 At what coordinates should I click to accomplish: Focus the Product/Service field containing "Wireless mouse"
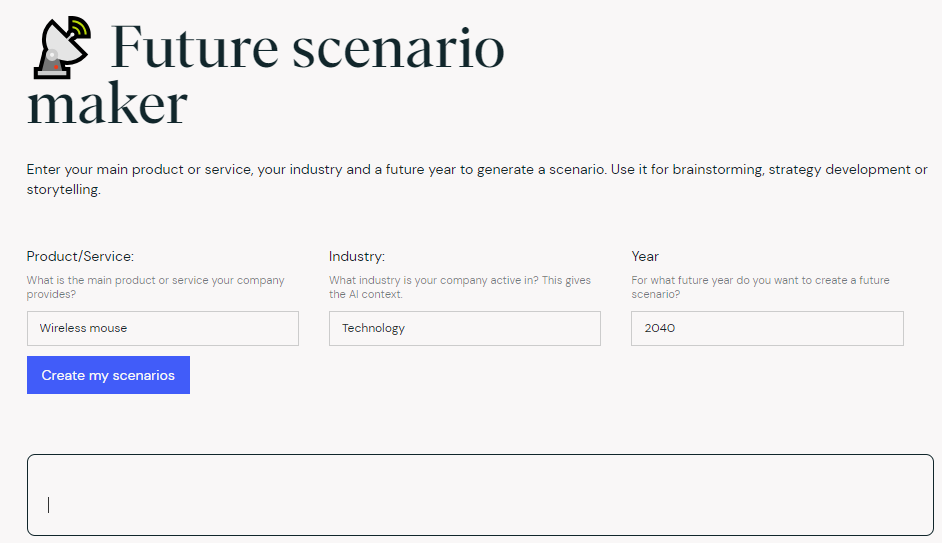(x=163, y=328)
